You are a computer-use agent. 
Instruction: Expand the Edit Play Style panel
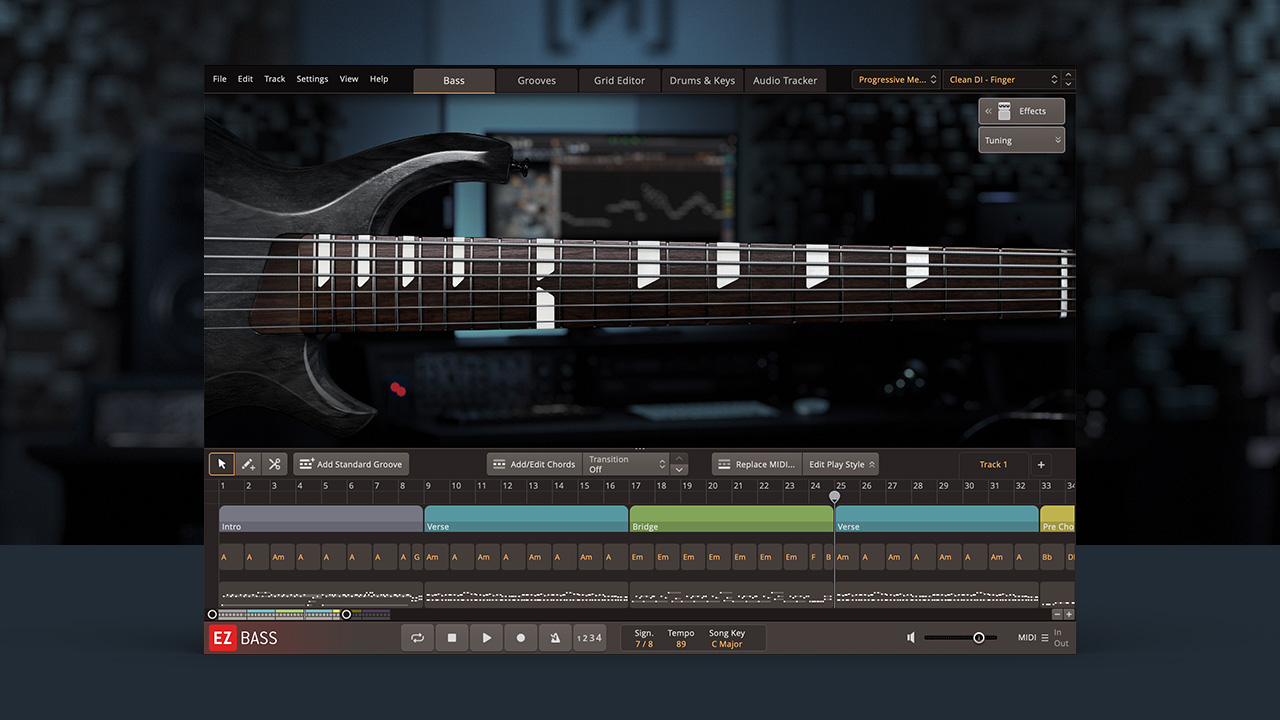(x=841, y=464)
